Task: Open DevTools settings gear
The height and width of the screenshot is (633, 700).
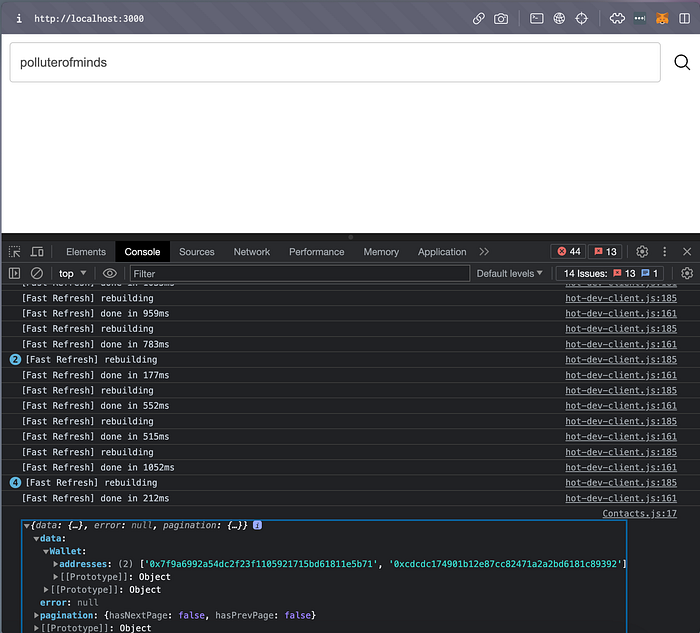Action: (642, 252)
